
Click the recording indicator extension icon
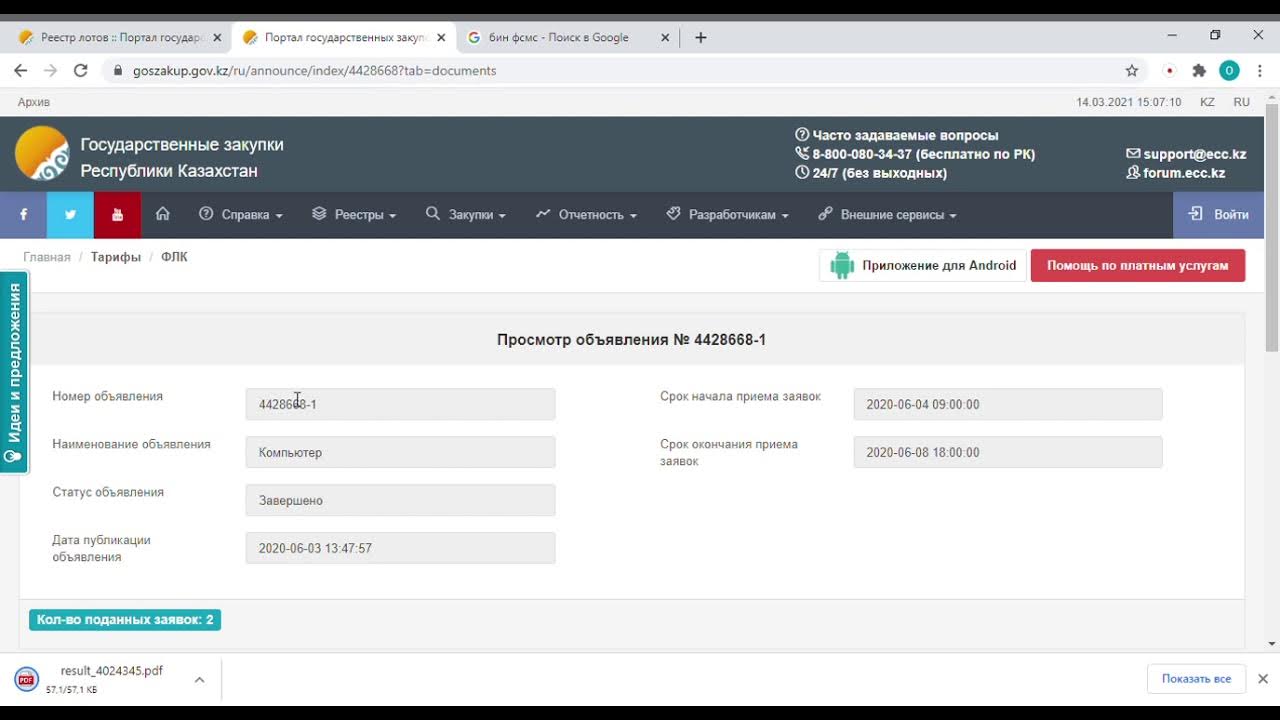(x=1169, y=70)
